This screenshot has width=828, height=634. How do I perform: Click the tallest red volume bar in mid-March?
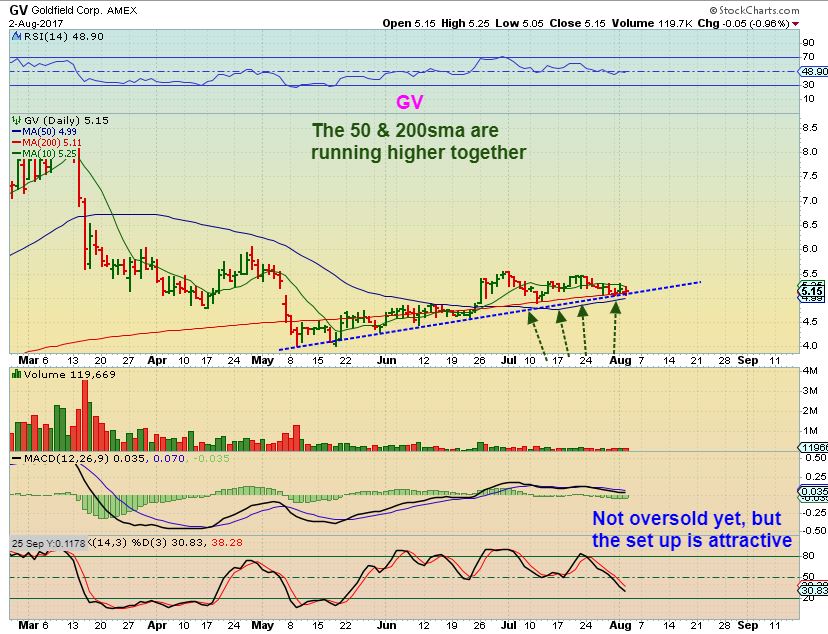pos(85,415)
